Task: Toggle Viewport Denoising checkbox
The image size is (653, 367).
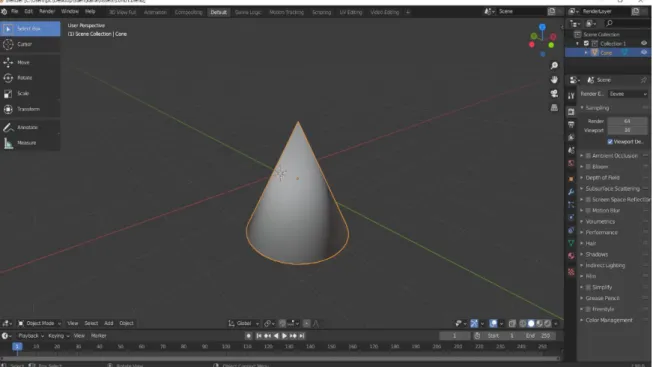Action: tap(610, 142)
